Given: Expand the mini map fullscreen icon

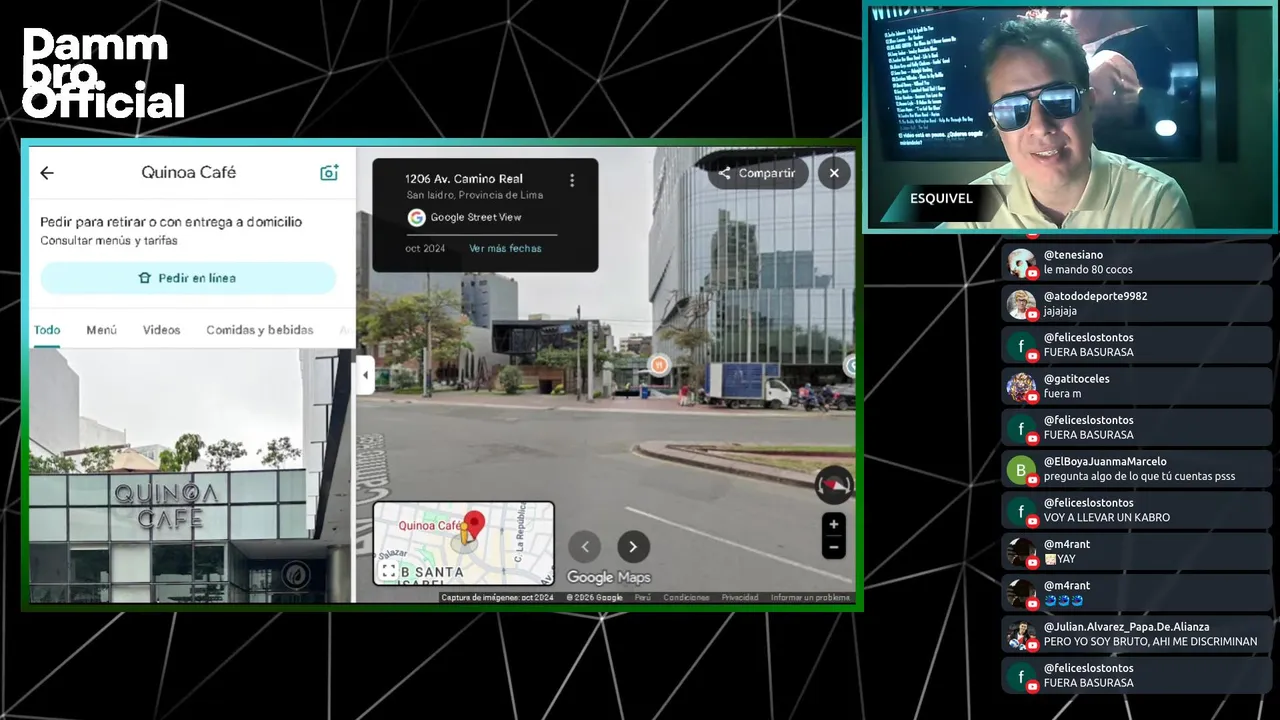Looking at the screenshot, I should 388,571.
